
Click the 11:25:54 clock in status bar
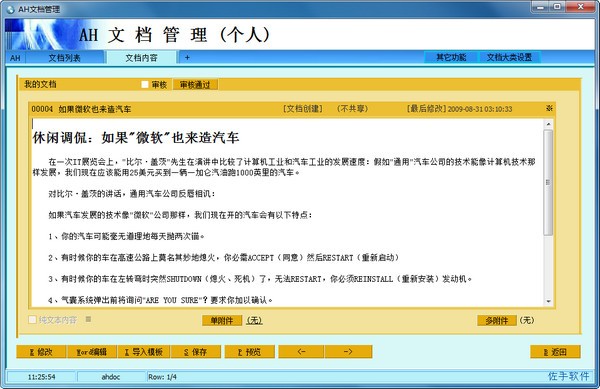pos(41,377)
